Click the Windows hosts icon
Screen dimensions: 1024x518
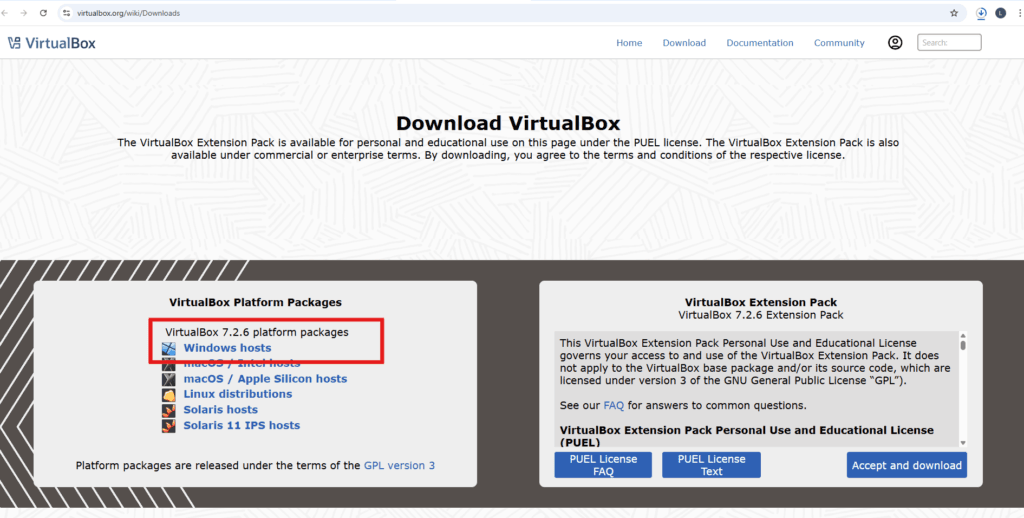tap(168, 348)
